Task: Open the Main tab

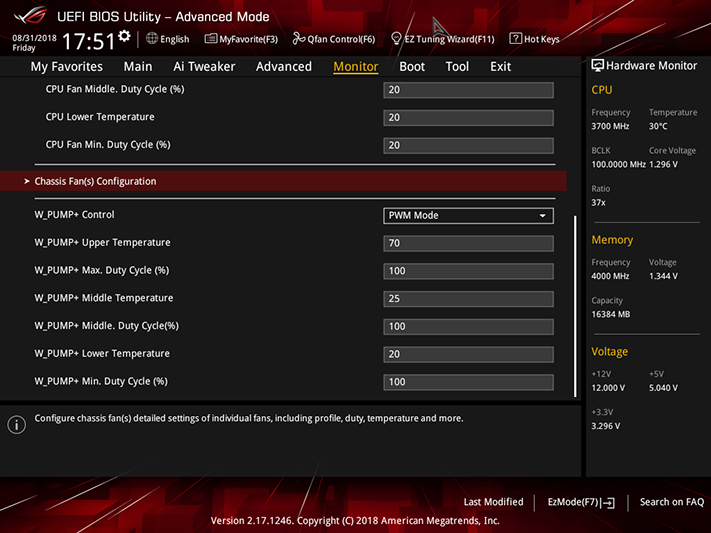Action: pos(138,67)
